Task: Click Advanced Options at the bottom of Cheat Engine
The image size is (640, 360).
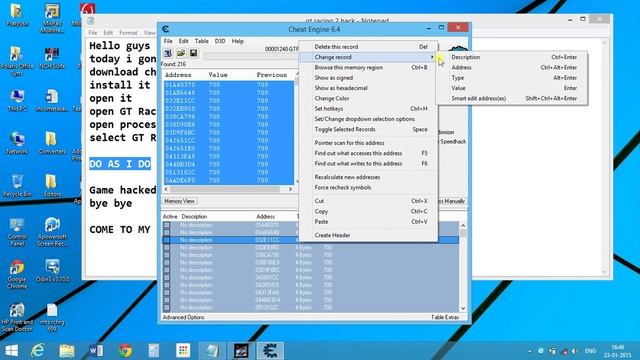Action: [183, 317]
